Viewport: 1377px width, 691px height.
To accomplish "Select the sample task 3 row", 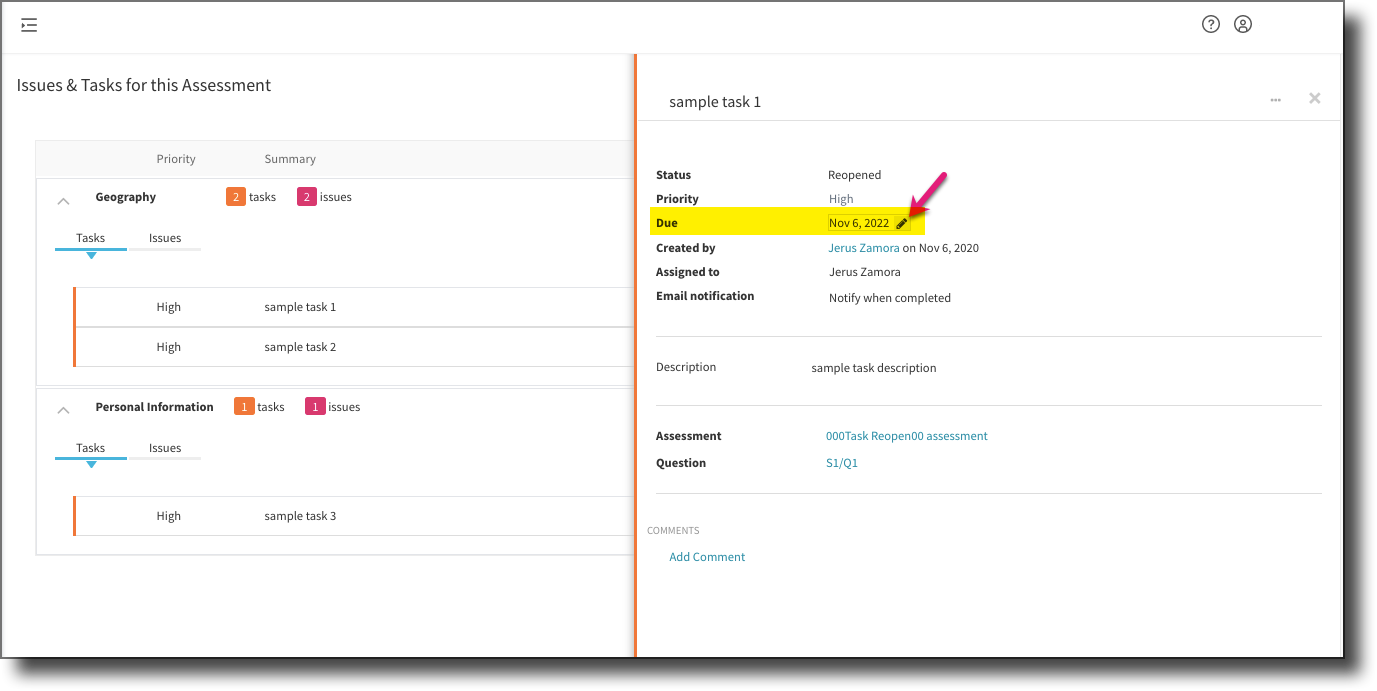I will click(x=300, y=516).
